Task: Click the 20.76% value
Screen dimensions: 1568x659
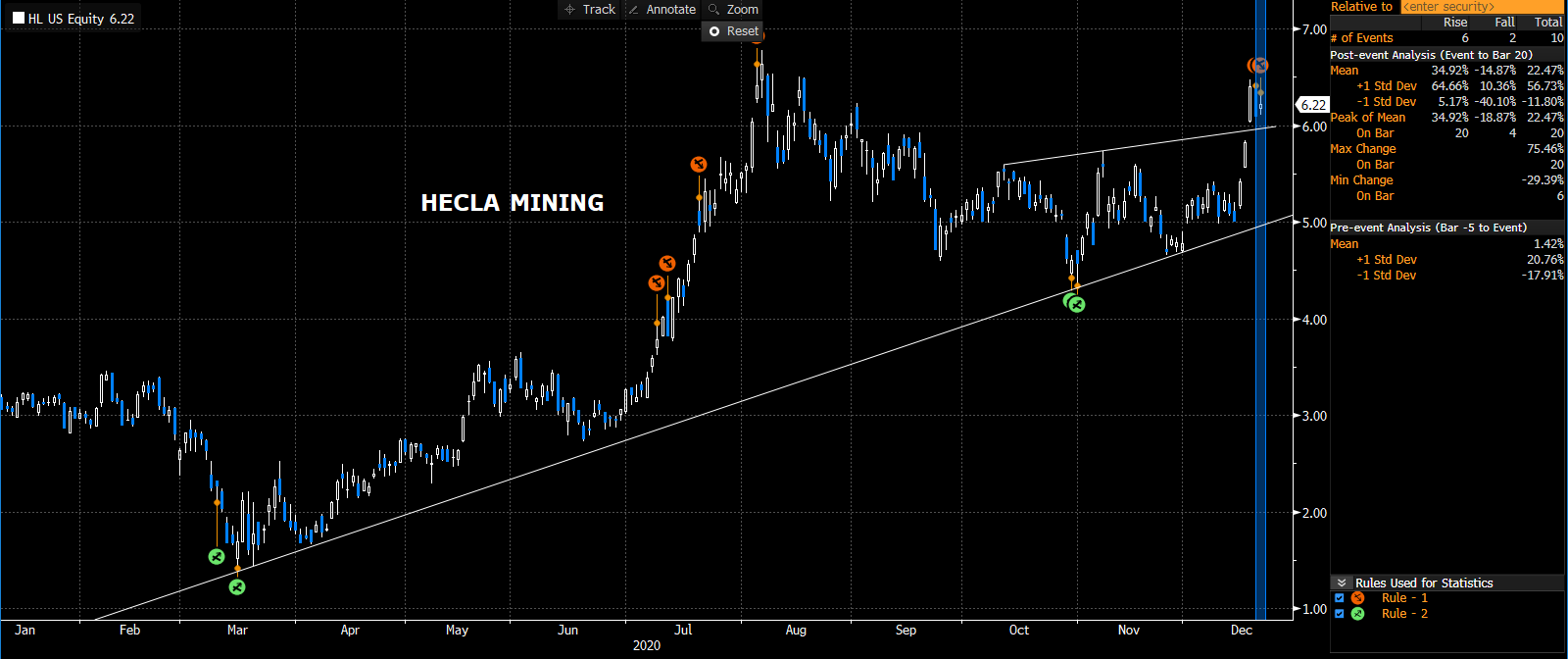Action: coord(1545,260)
